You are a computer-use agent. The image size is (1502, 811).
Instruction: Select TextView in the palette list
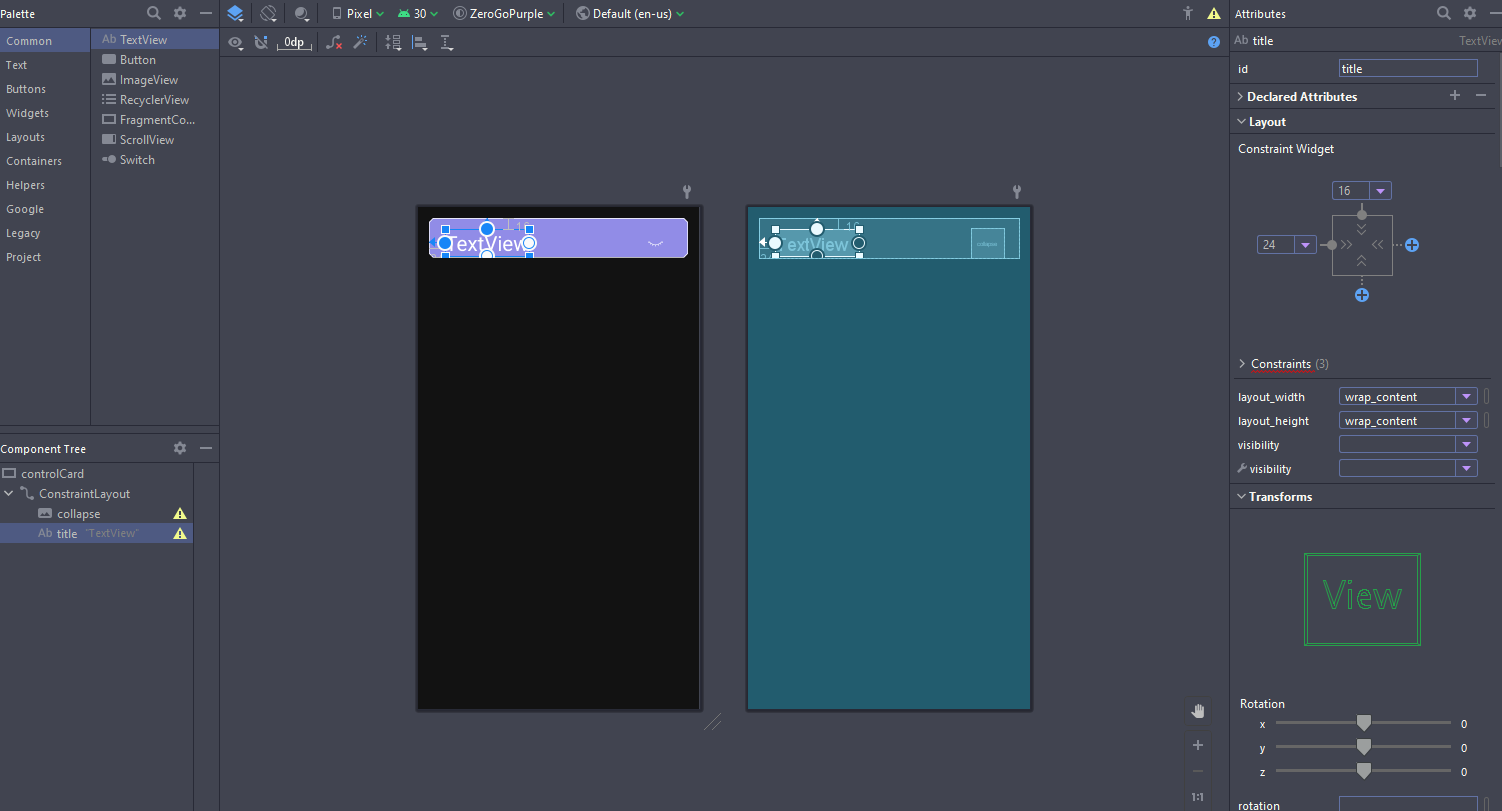[155, 40]
